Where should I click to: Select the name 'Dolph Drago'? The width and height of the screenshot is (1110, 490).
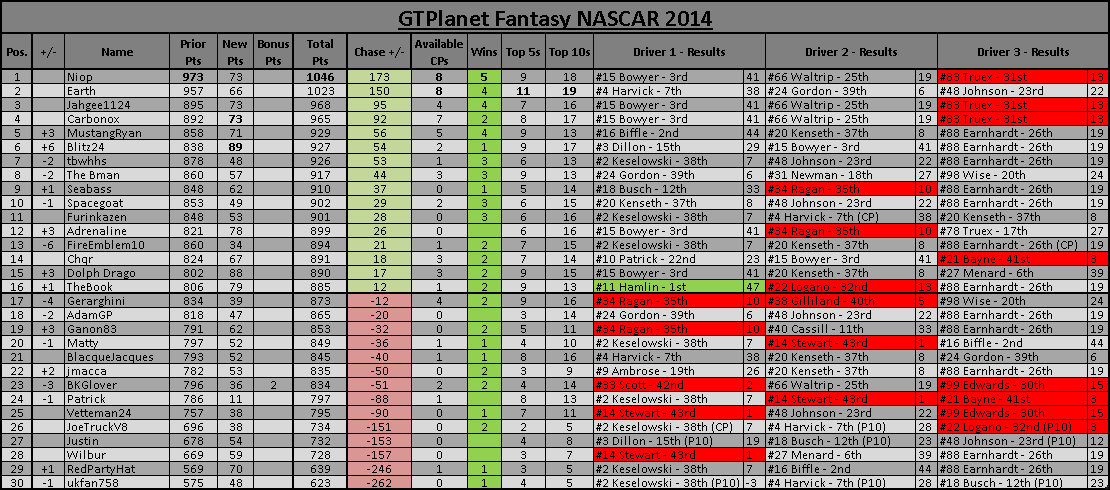tap(117, 273)
